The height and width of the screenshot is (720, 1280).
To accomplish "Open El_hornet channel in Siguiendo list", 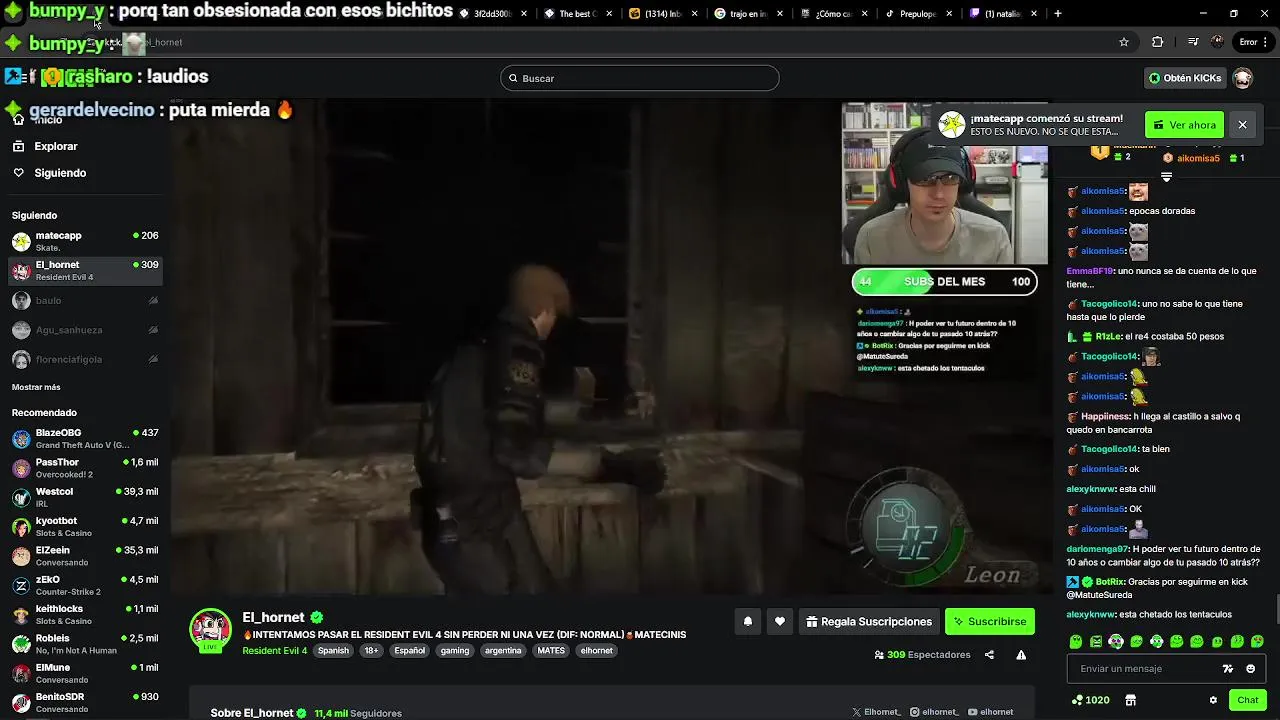I will coord(85,270).
